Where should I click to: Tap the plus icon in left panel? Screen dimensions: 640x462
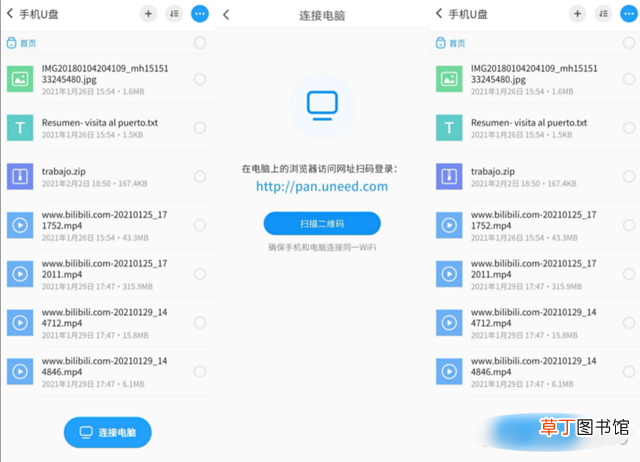point(148,14)
